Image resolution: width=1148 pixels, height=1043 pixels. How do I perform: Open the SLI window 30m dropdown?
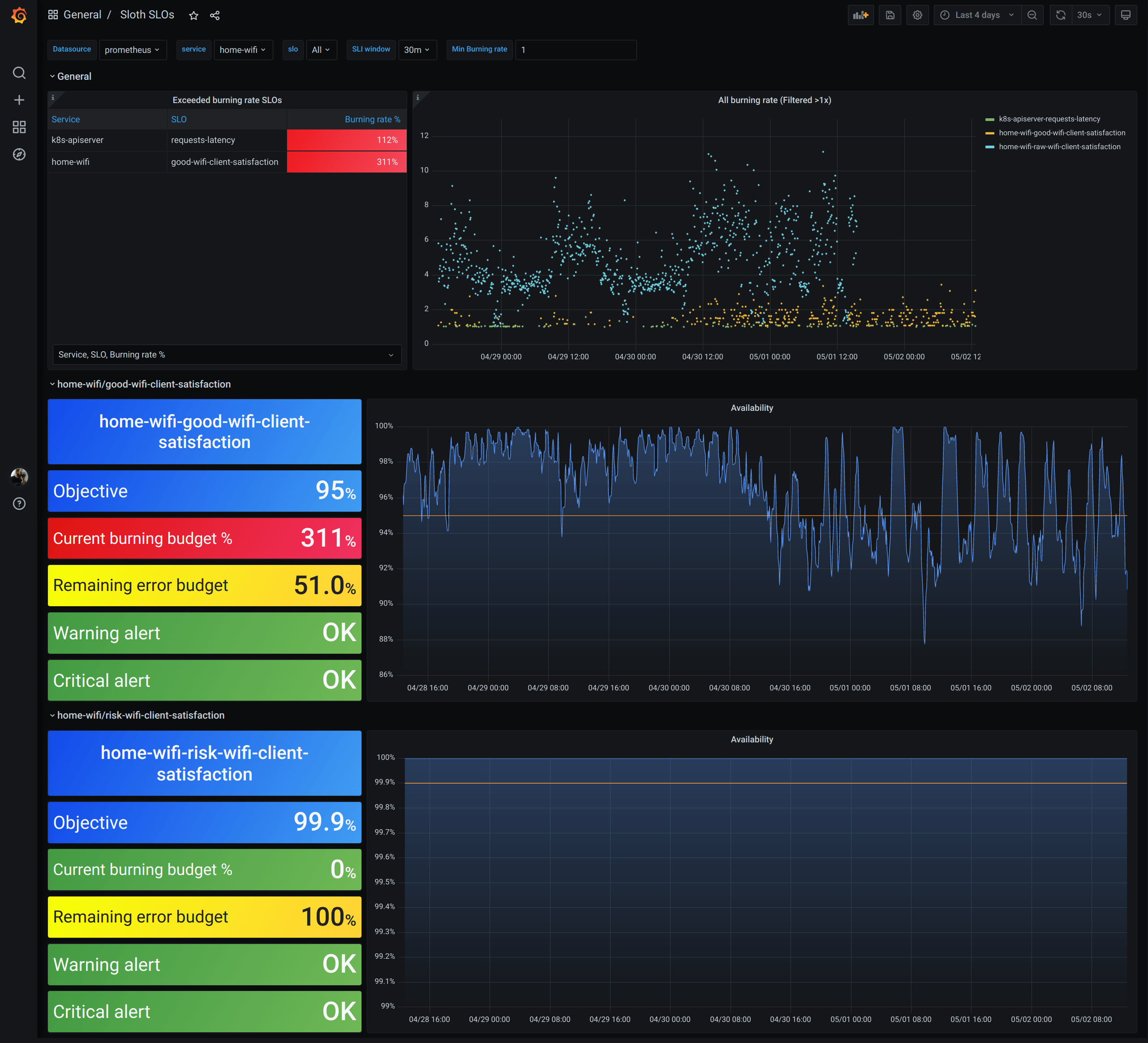[417, 50]
